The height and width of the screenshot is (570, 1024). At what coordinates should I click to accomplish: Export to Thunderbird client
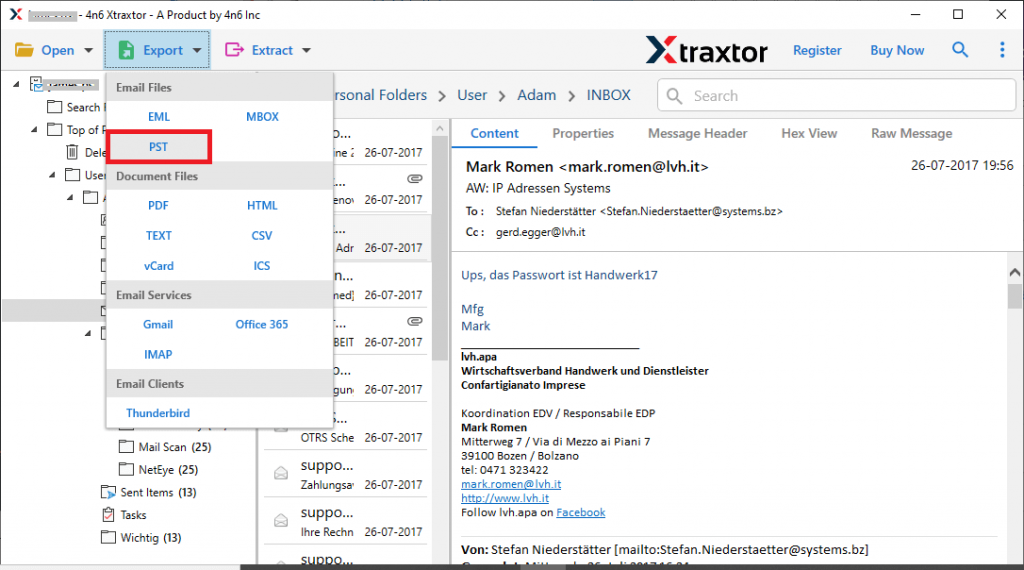(158, 413)
